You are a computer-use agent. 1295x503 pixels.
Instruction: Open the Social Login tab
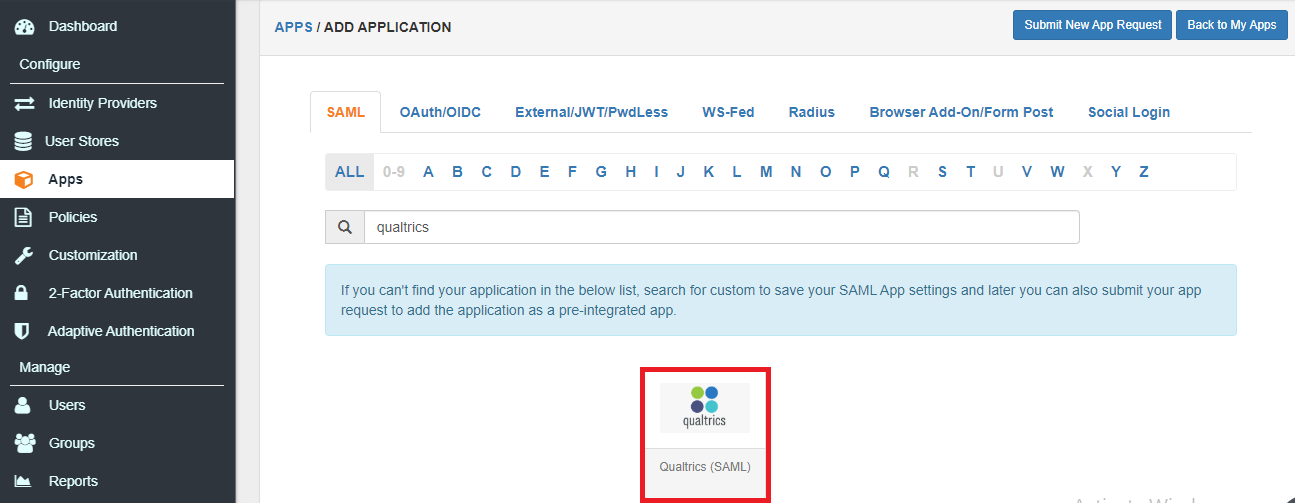coord(1129,112)
